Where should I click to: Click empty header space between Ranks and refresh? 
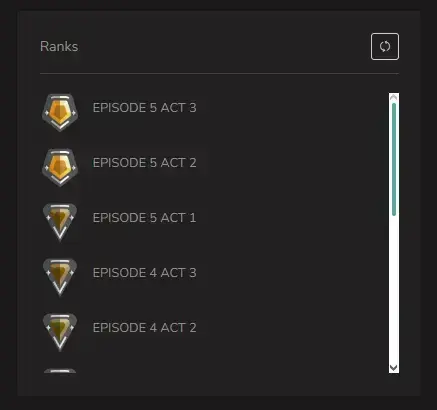pyautogui.click(x=224, y=46)
